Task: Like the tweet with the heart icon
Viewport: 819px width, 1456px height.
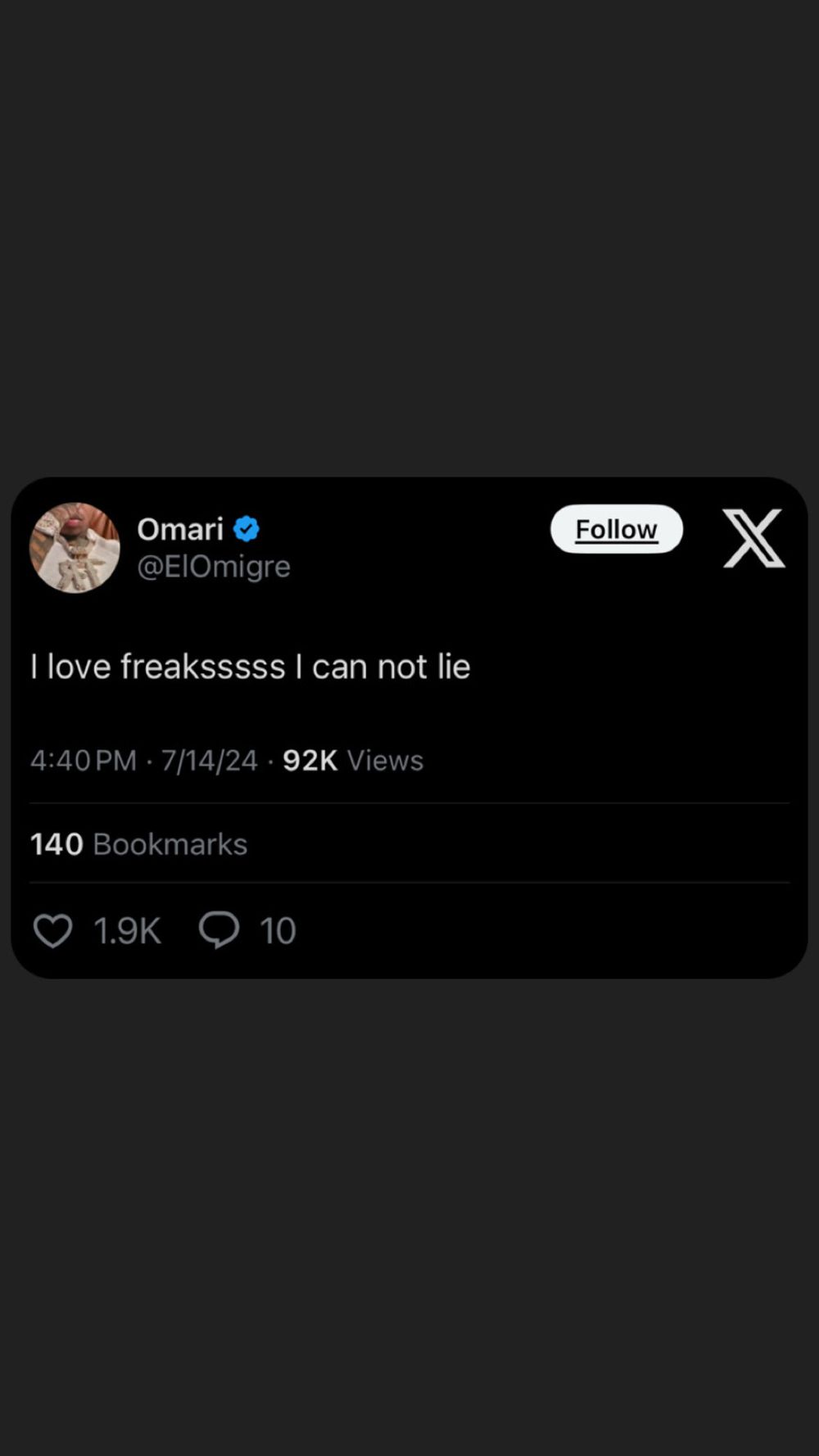Action: coord(52,931)
